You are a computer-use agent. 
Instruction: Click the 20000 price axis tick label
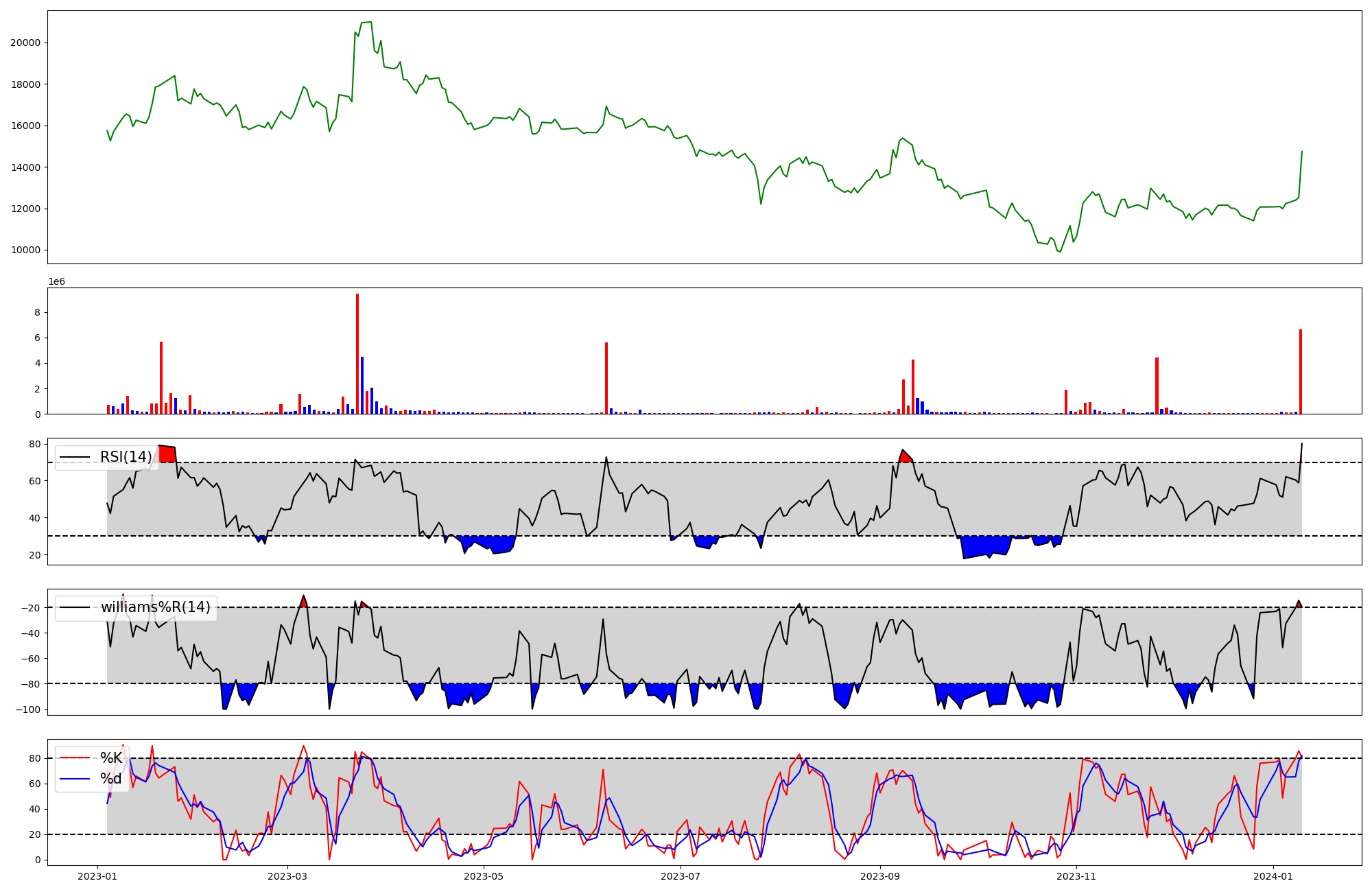pyautogui.click(x=25, y=43)
